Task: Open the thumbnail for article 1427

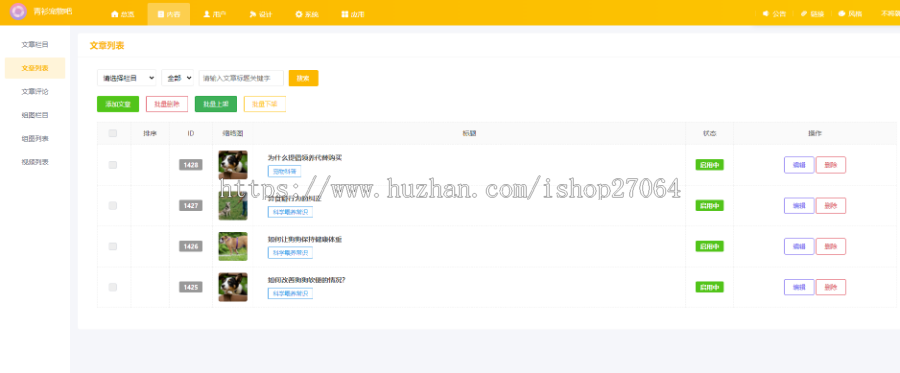Action: tap(233, 205)
